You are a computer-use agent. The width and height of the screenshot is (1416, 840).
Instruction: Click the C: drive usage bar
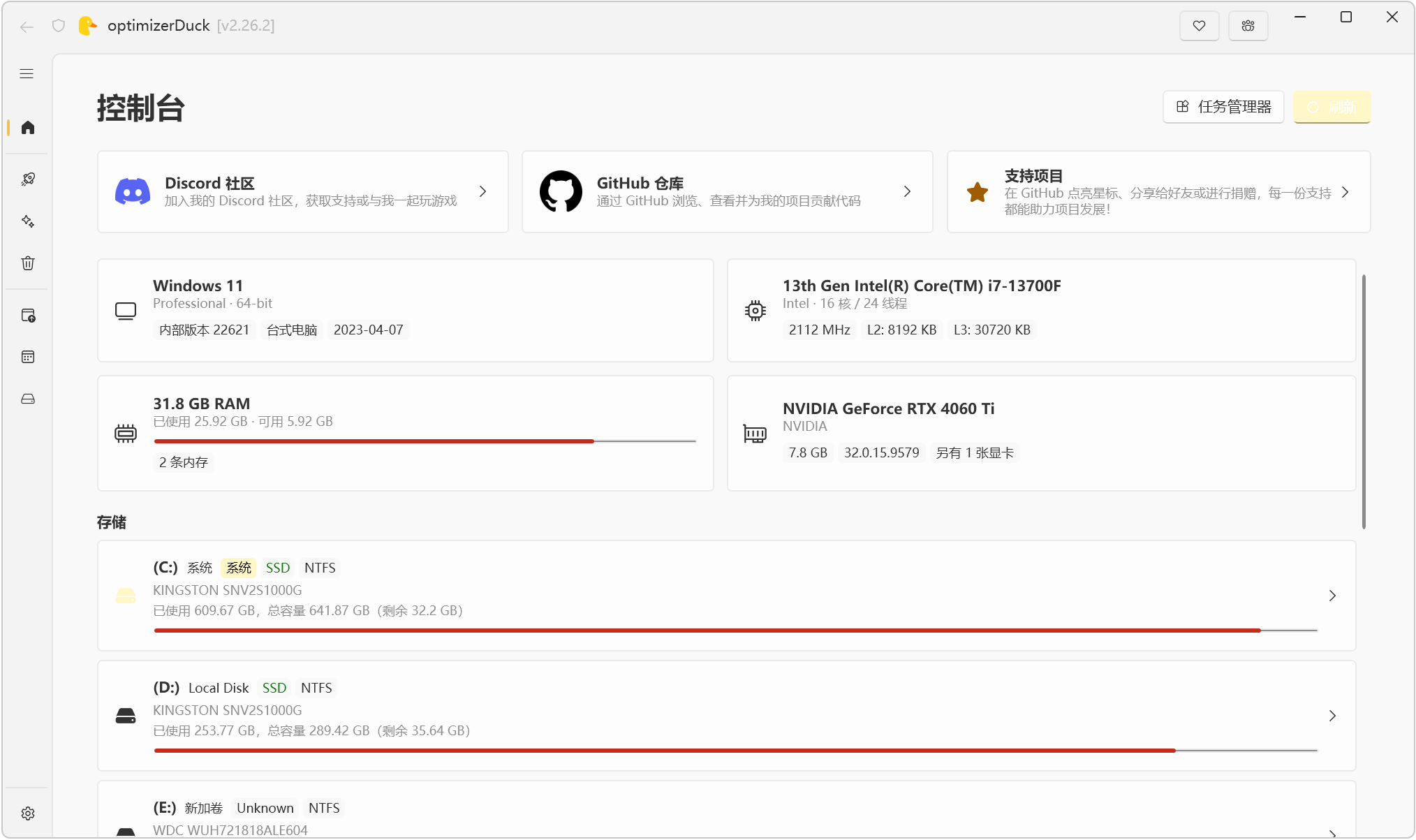tap(736, 631)
